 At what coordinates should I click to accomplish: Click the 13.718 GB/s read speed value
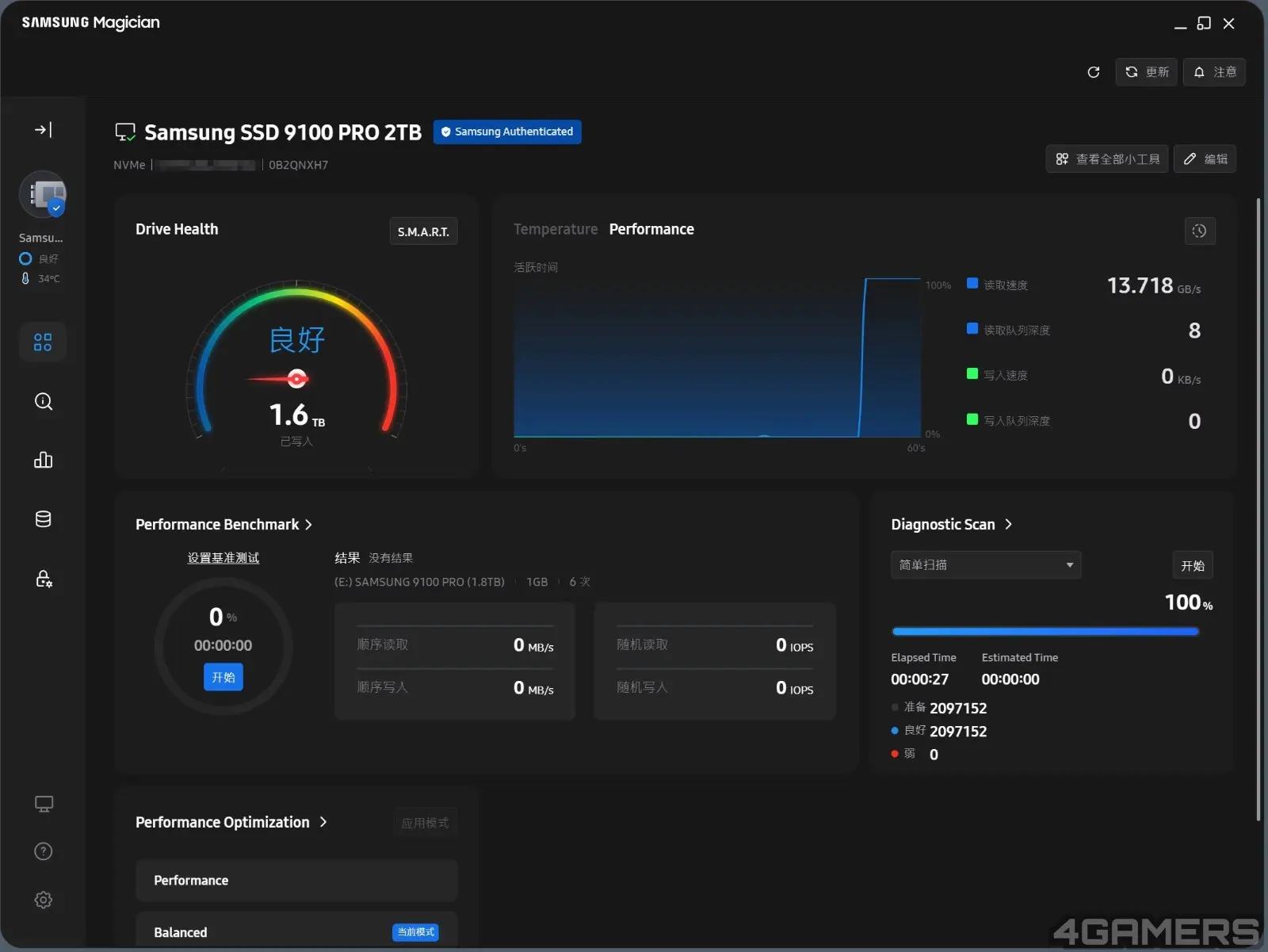pyautogui.click(x=1153, y=285)
